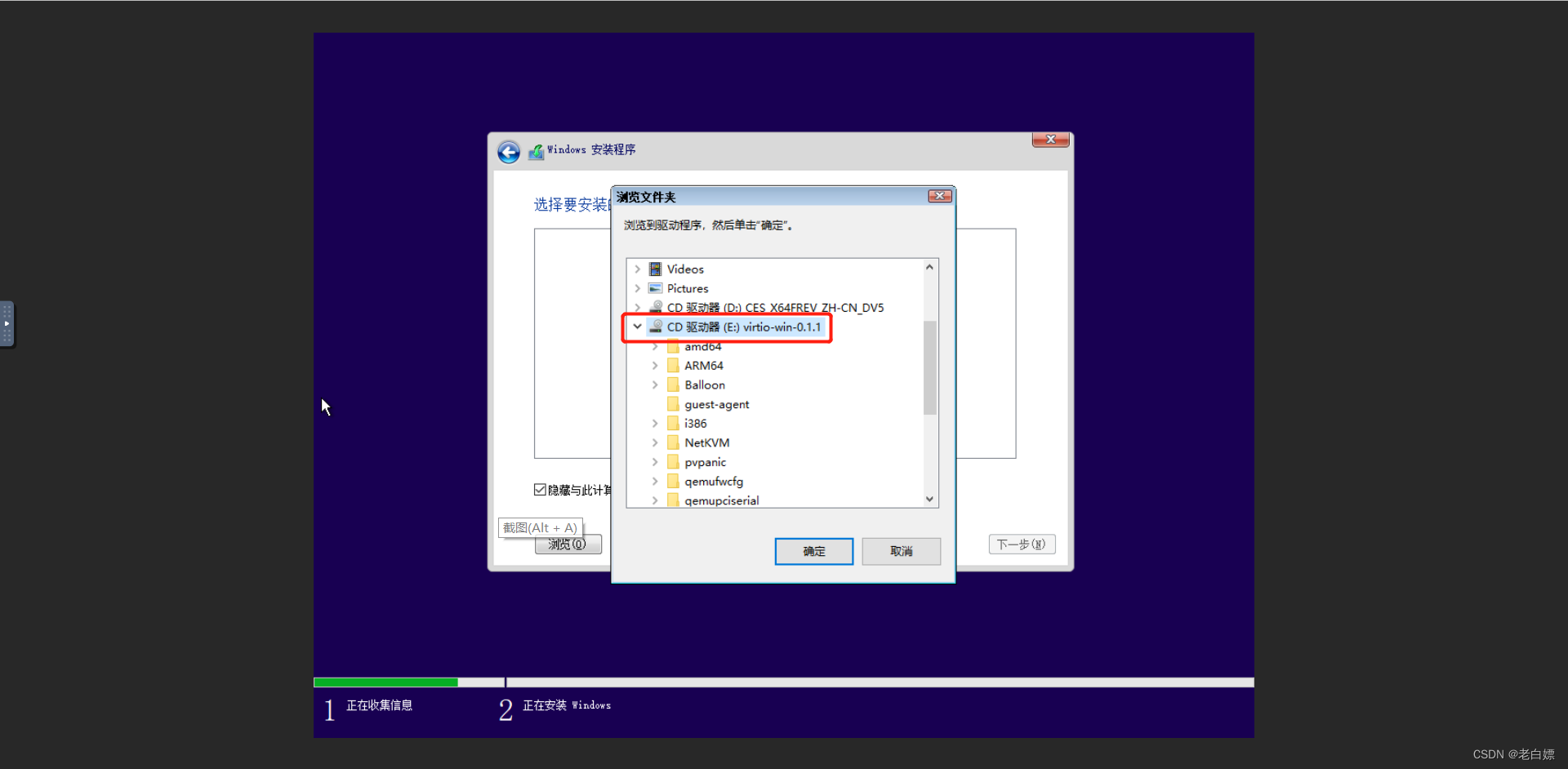Select the Pictures library entry

tap(688, 288)
